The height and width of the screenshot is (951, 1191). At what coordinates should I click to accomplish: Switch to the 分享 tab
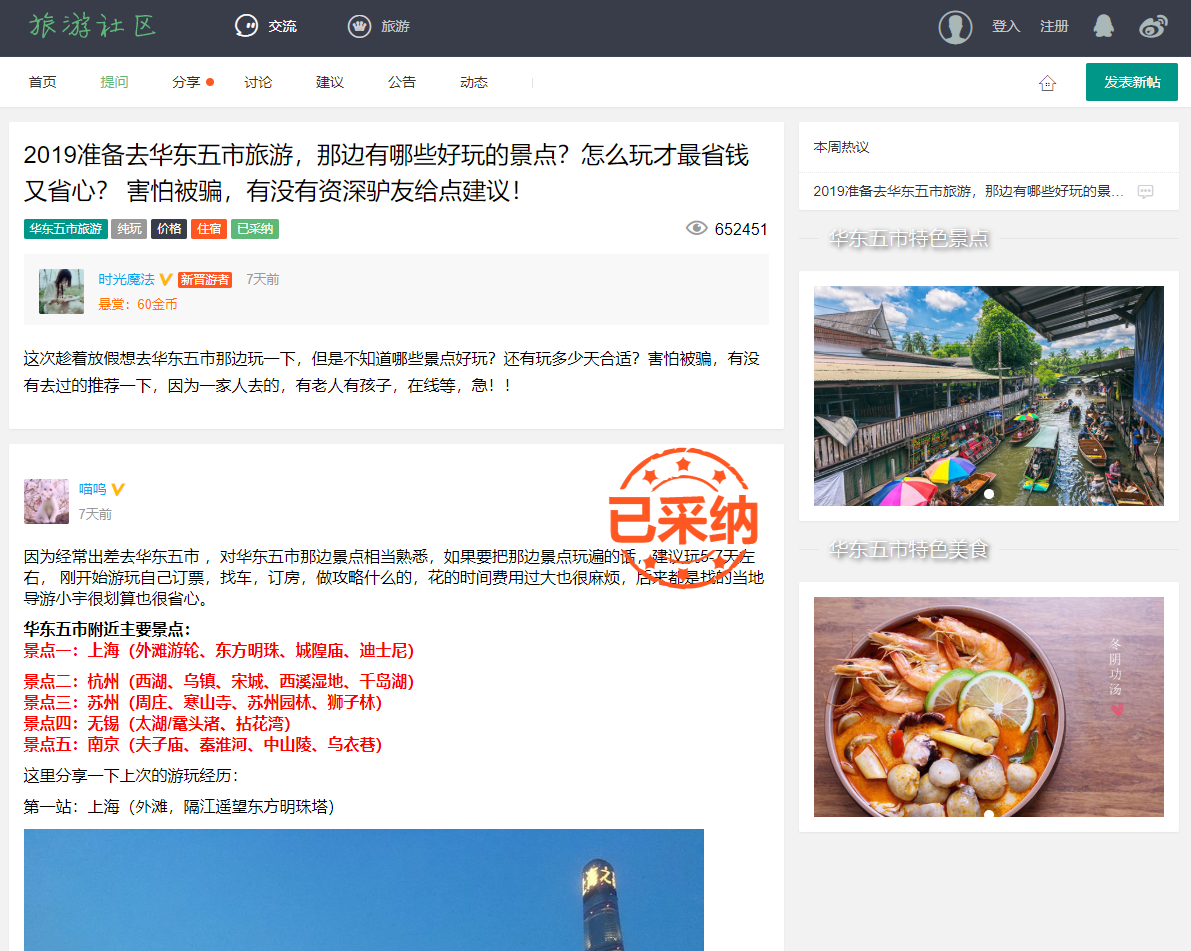(186, 82)
